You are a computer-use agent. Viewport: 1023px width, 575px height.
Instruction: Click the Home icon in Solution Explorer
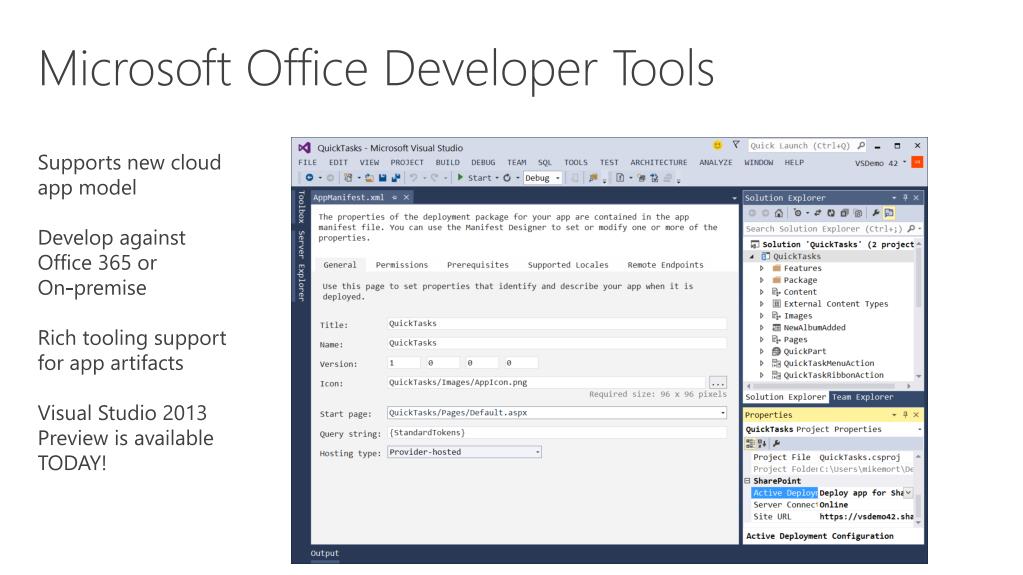779,213
